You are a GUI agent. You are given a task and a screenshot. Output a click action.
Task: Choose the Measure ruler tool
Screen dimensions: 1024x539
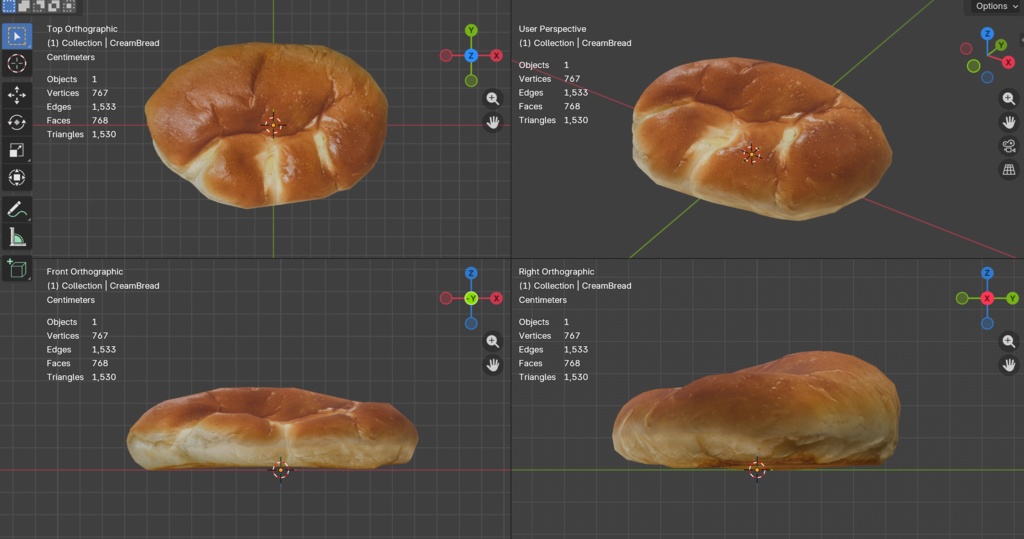[17, 237]
